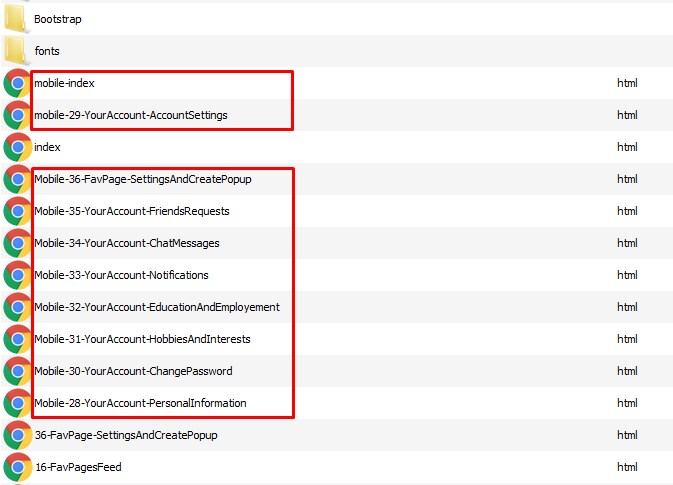Click Chrome icon of Mobile-33-YourAccount-Notifications
Image resolution: width=673 pixels, height=485 pixels.
click(x=17, y=275)
